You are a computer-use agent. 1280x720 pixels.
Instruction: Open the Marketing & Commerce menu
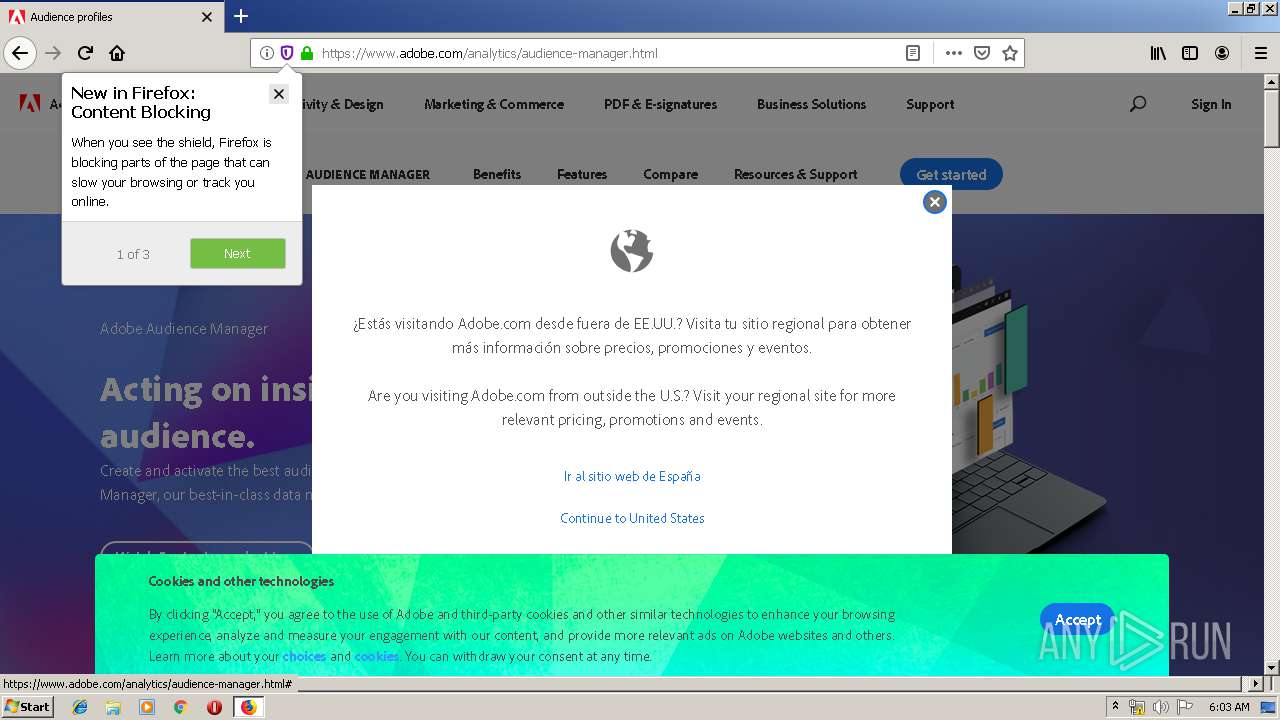tap(494, 104)
